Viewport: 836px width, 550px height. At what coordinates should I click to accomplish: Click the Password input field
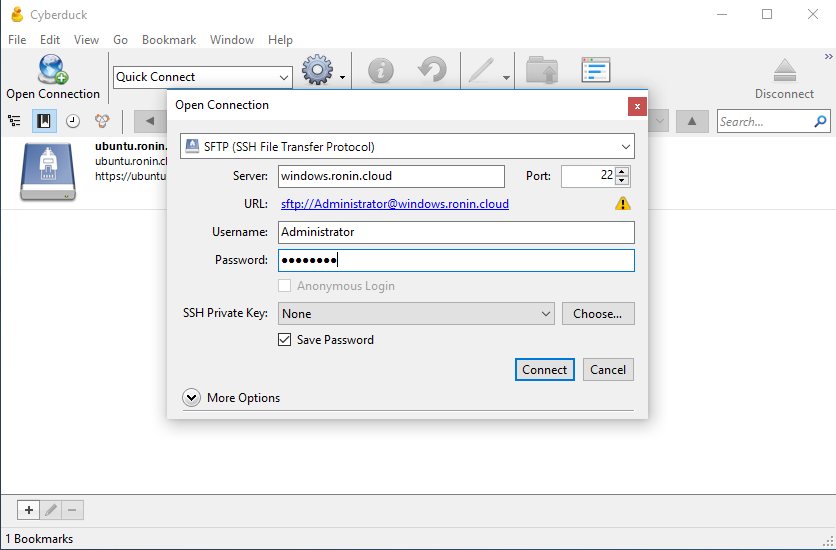point(456,261)
